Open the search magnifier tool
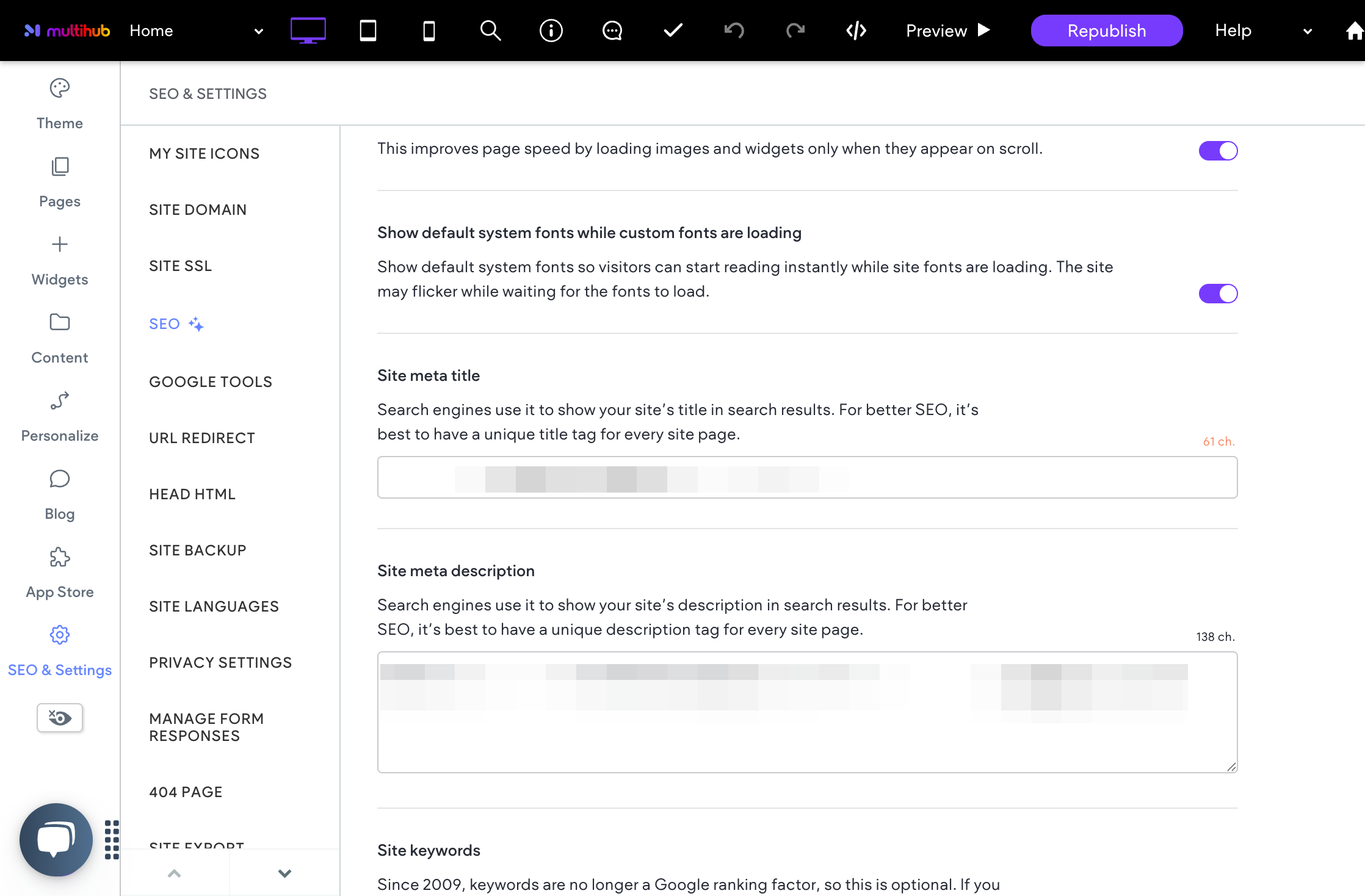Viewport: 1365px width, 896px height. 490,31
